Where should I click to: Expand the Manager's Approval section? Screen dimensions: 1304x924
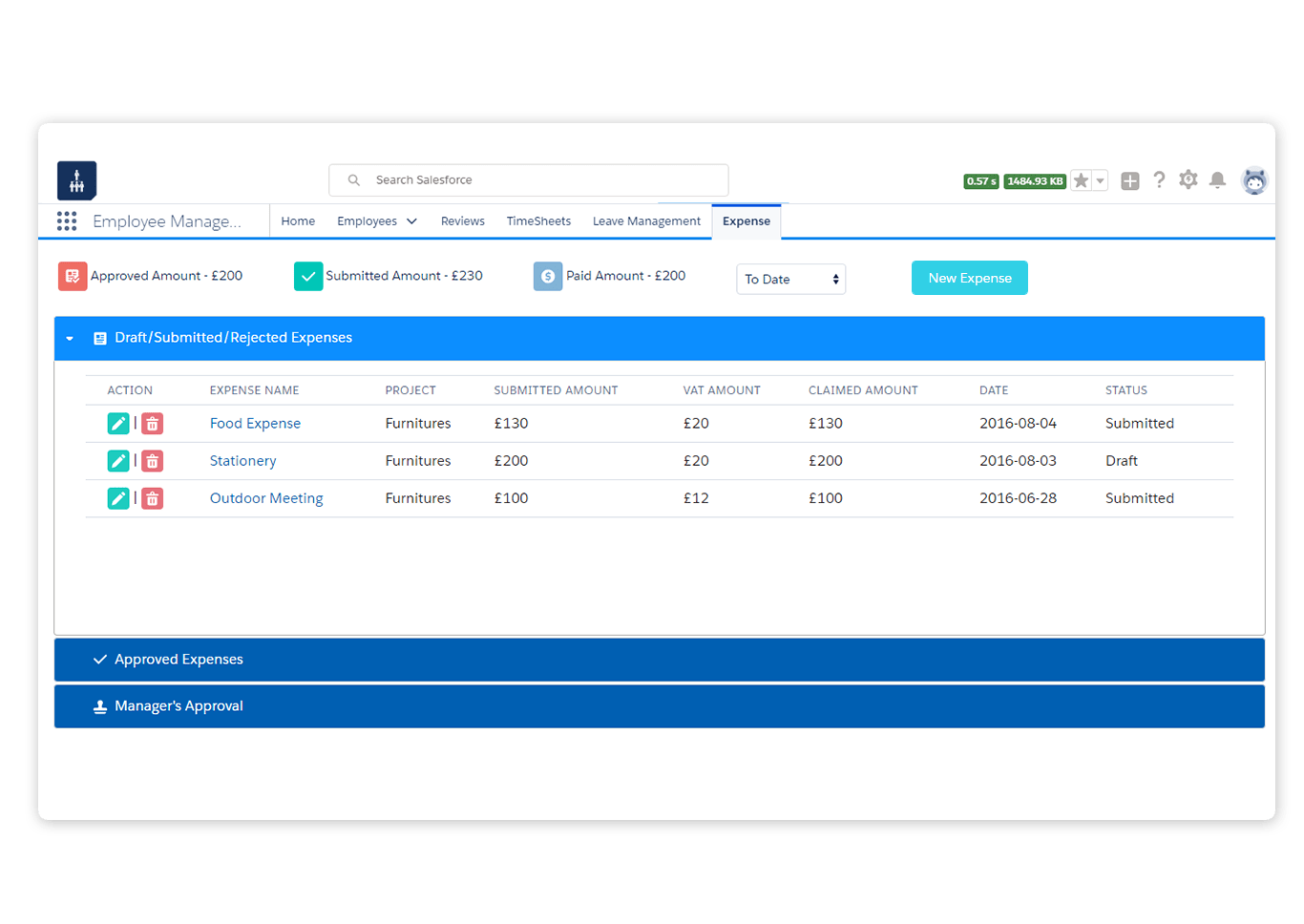[x=179, y=706]
